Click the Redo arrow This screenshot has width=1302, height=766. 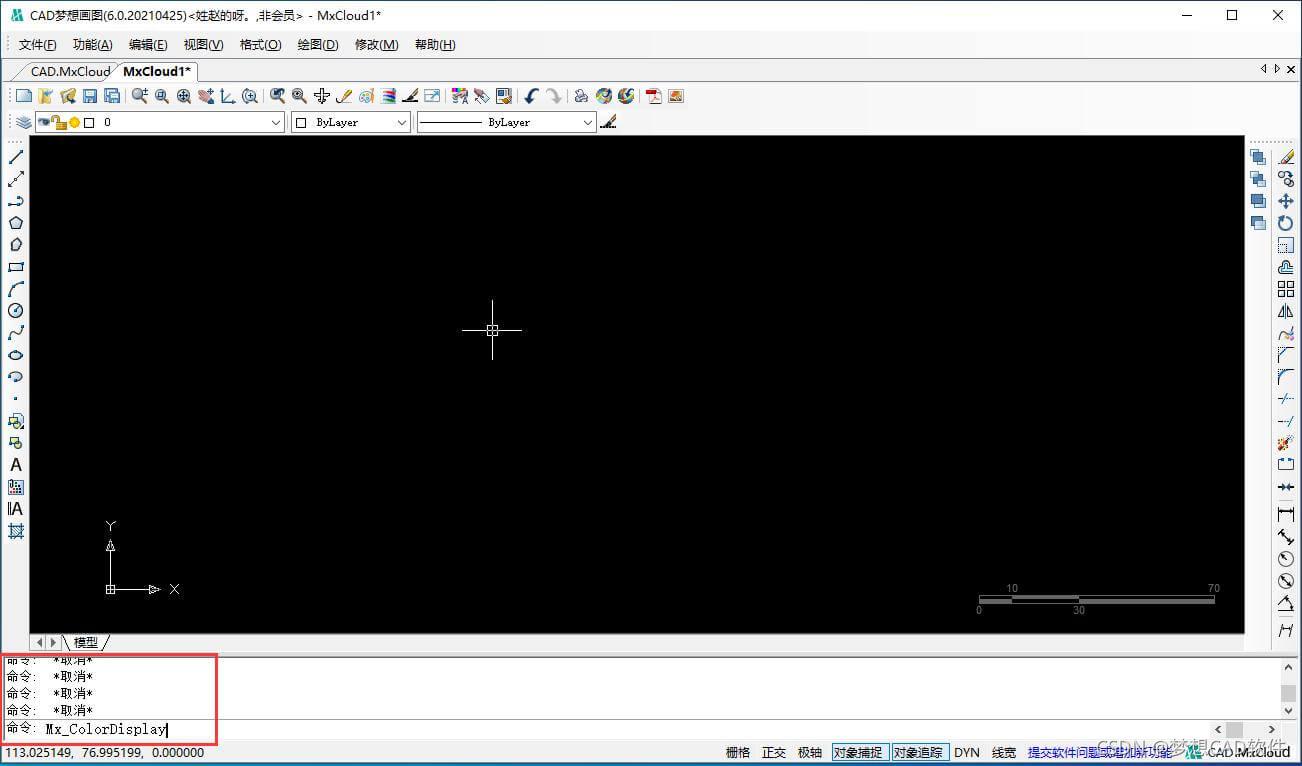[x=553, y=96]
